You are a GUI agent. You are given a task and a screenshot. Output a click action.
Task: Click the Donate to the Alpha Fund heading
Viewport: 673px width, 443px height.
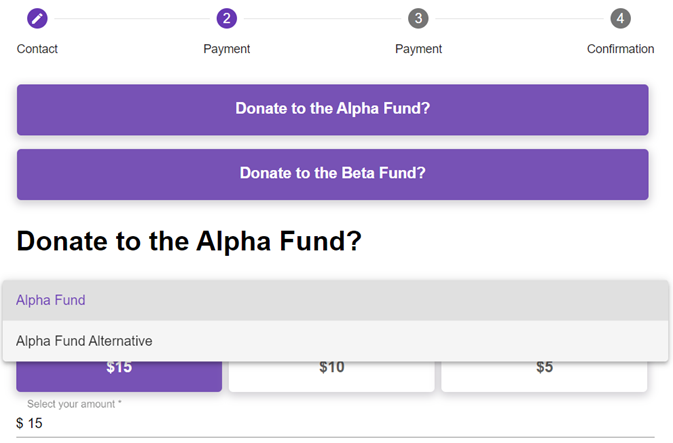(189, 241)
